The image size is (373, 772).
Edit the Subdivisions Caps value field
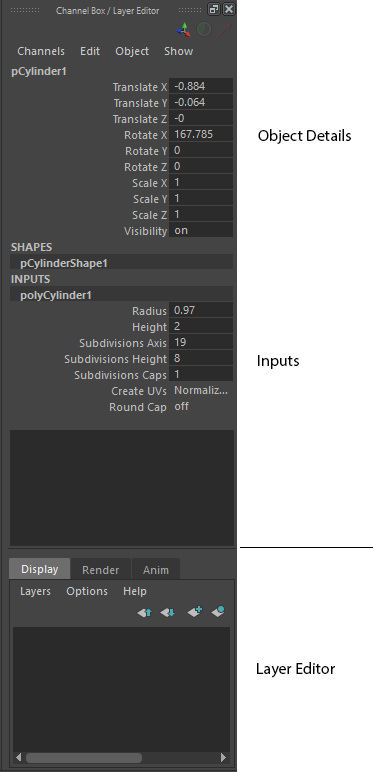coord(201,374)
